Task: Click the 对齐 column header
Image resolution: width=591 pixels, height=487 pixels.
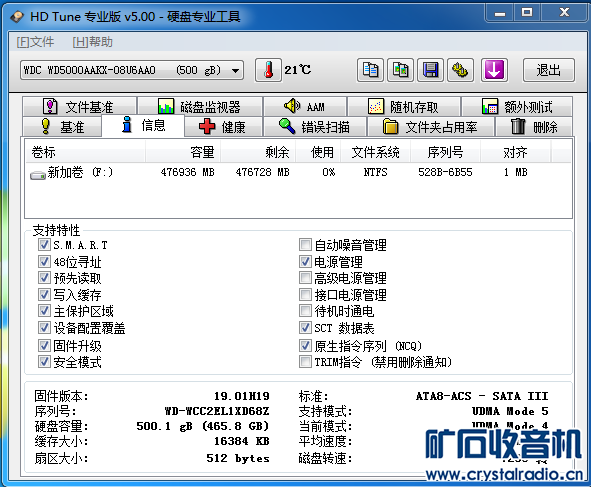Action: 515,152
